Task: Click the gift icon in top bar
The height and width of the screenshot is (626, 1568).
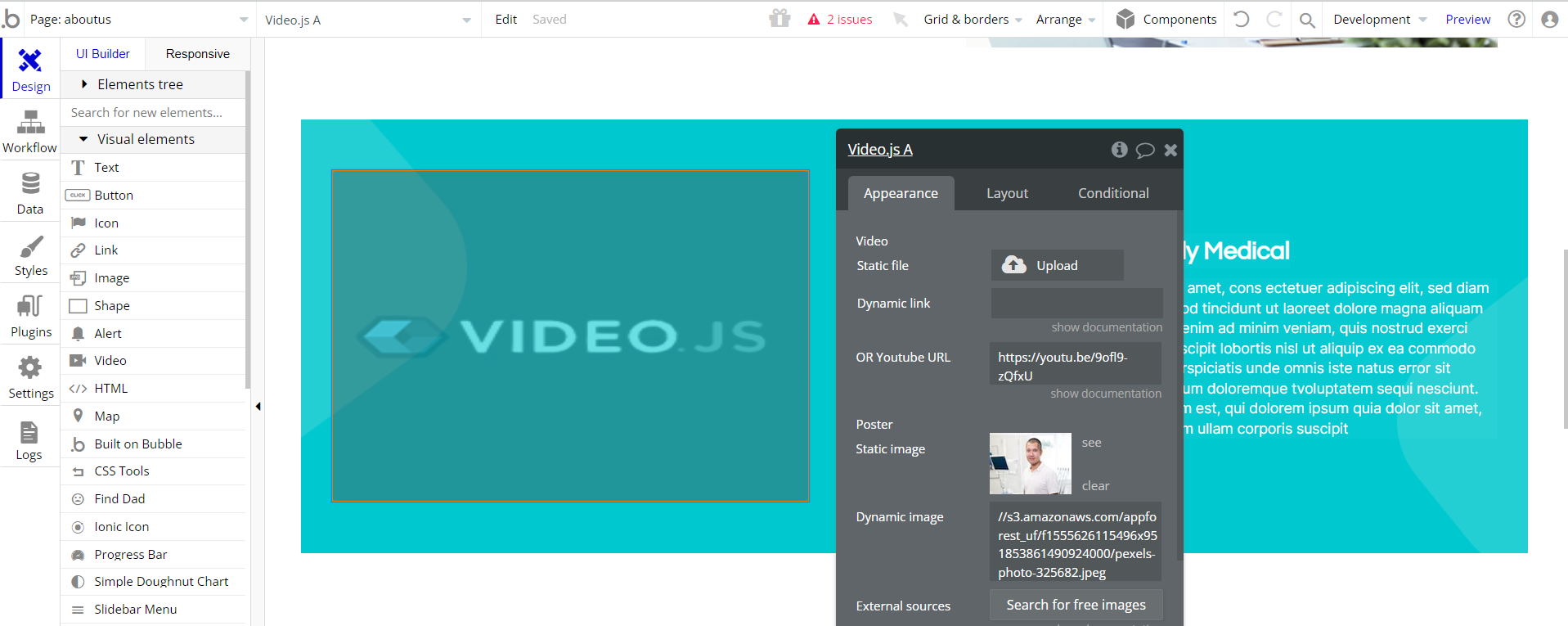Action: (x=780, y=19)
